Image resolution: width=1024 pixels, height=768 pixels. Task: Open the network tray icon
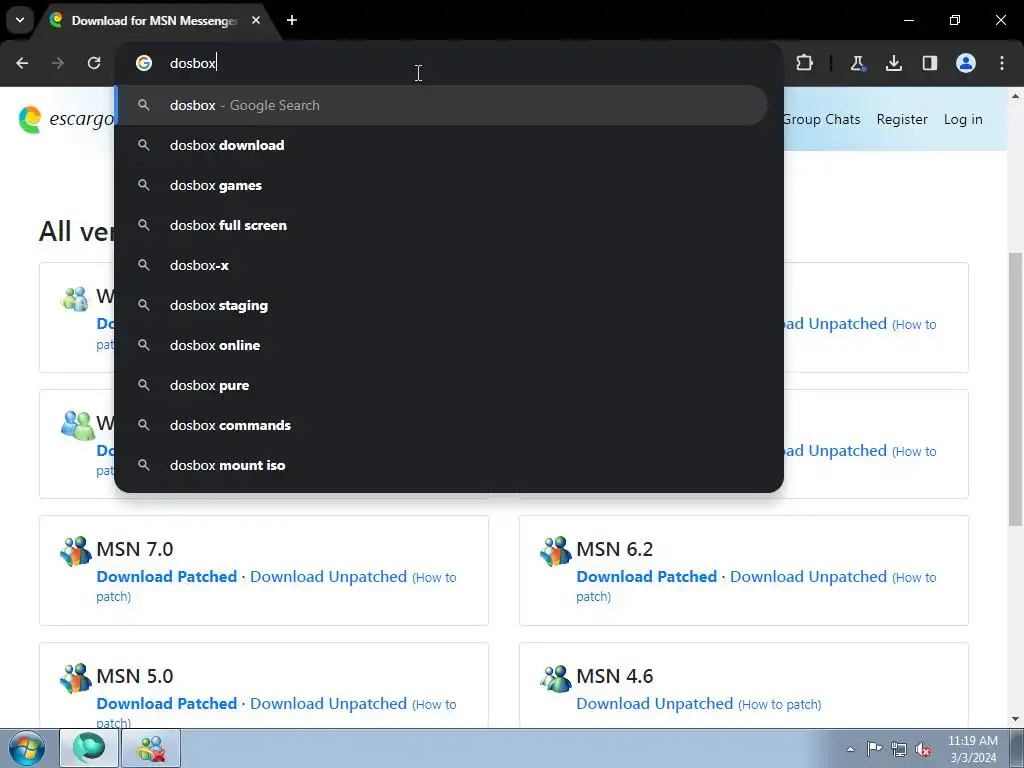tap(899, 749)
